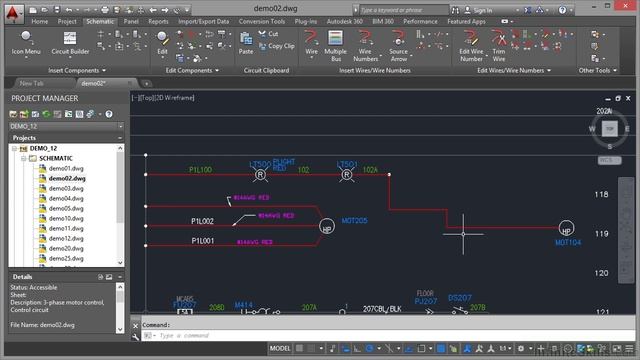Toggle grid display in status bar
Image resolution: width=640 pixels, height=360 pixels.
[x=299, y=348]
